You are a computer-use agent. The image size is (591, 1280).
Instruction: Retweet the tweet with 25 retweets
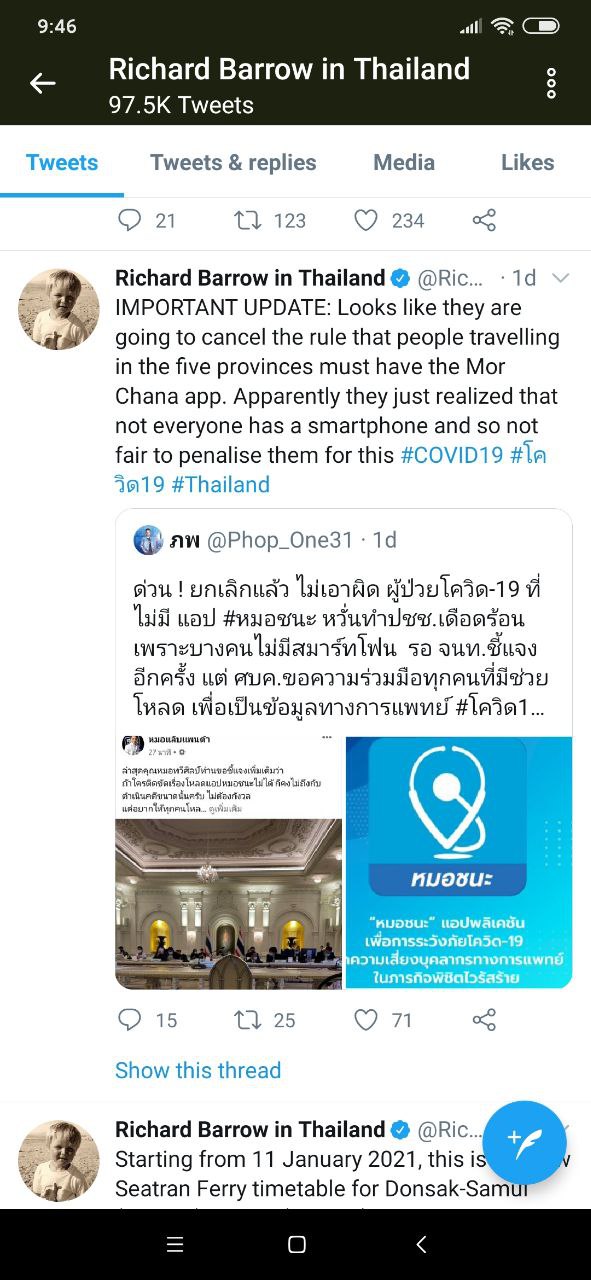[247, 1020]
